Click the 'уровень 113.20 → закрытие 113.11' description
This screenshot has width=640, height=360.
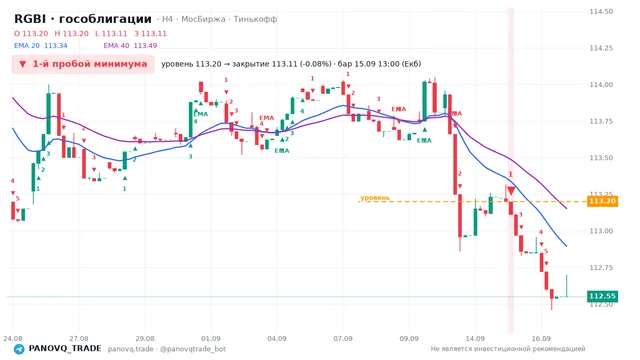coord(291,64)
